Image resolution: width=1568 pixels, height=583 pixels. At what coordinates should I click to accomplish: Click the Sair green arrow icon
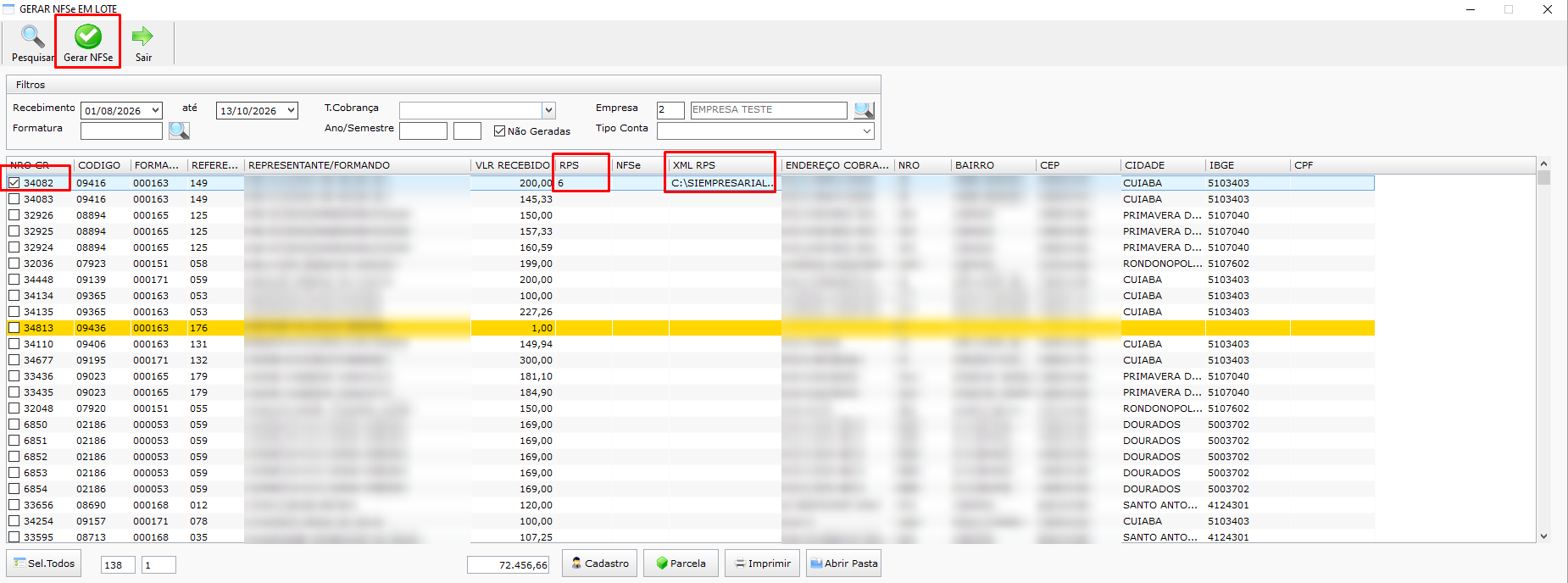tap(143, 36)
